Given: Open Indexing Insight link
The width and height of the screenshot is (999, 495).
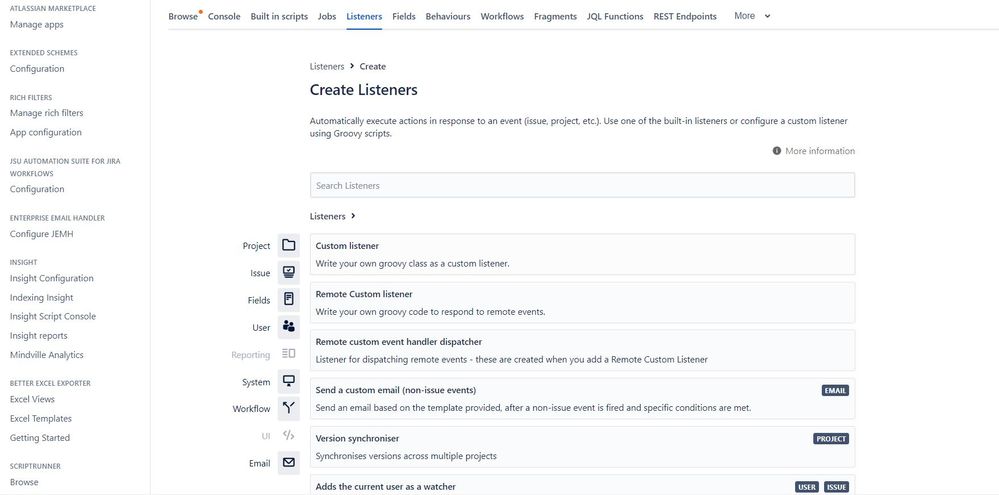Looking at the screenshot, I should coord(41,298).
